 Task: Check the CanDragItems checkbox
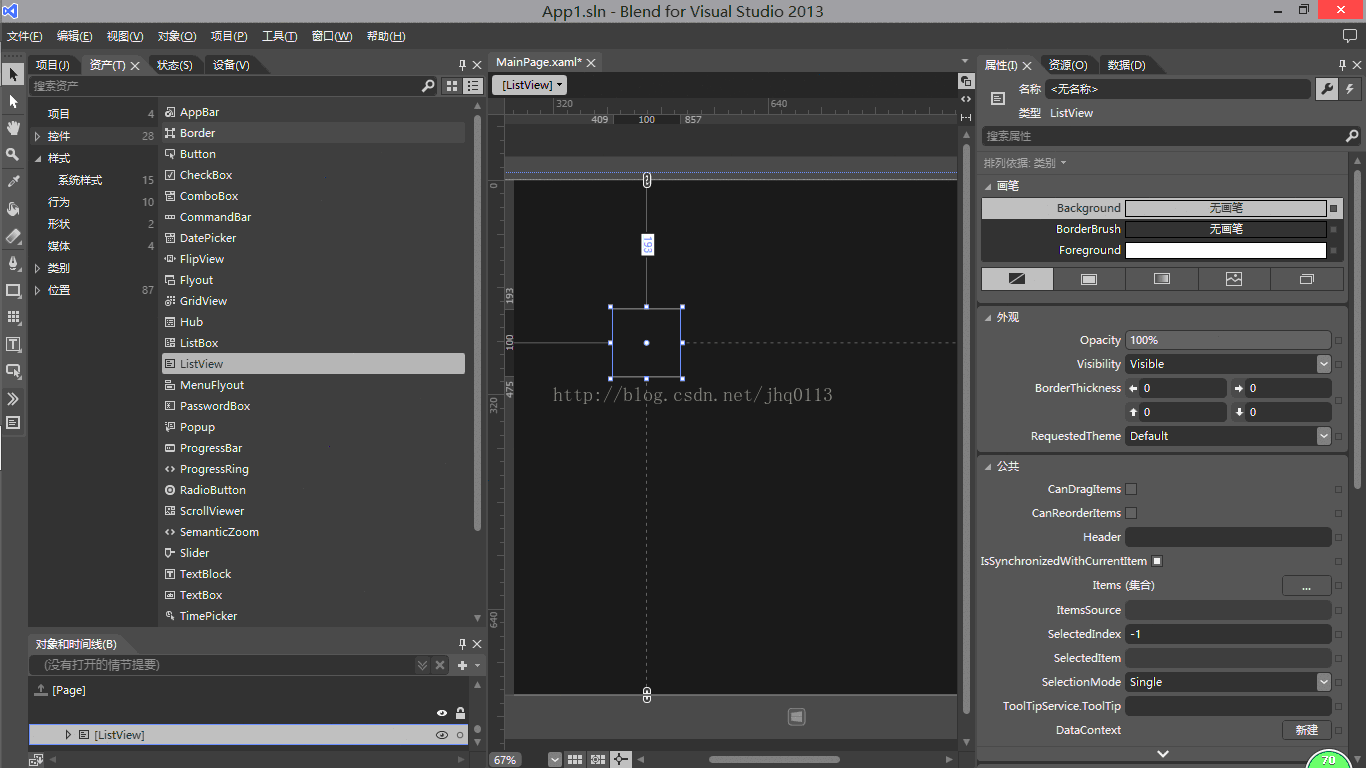coord(1131,489)
